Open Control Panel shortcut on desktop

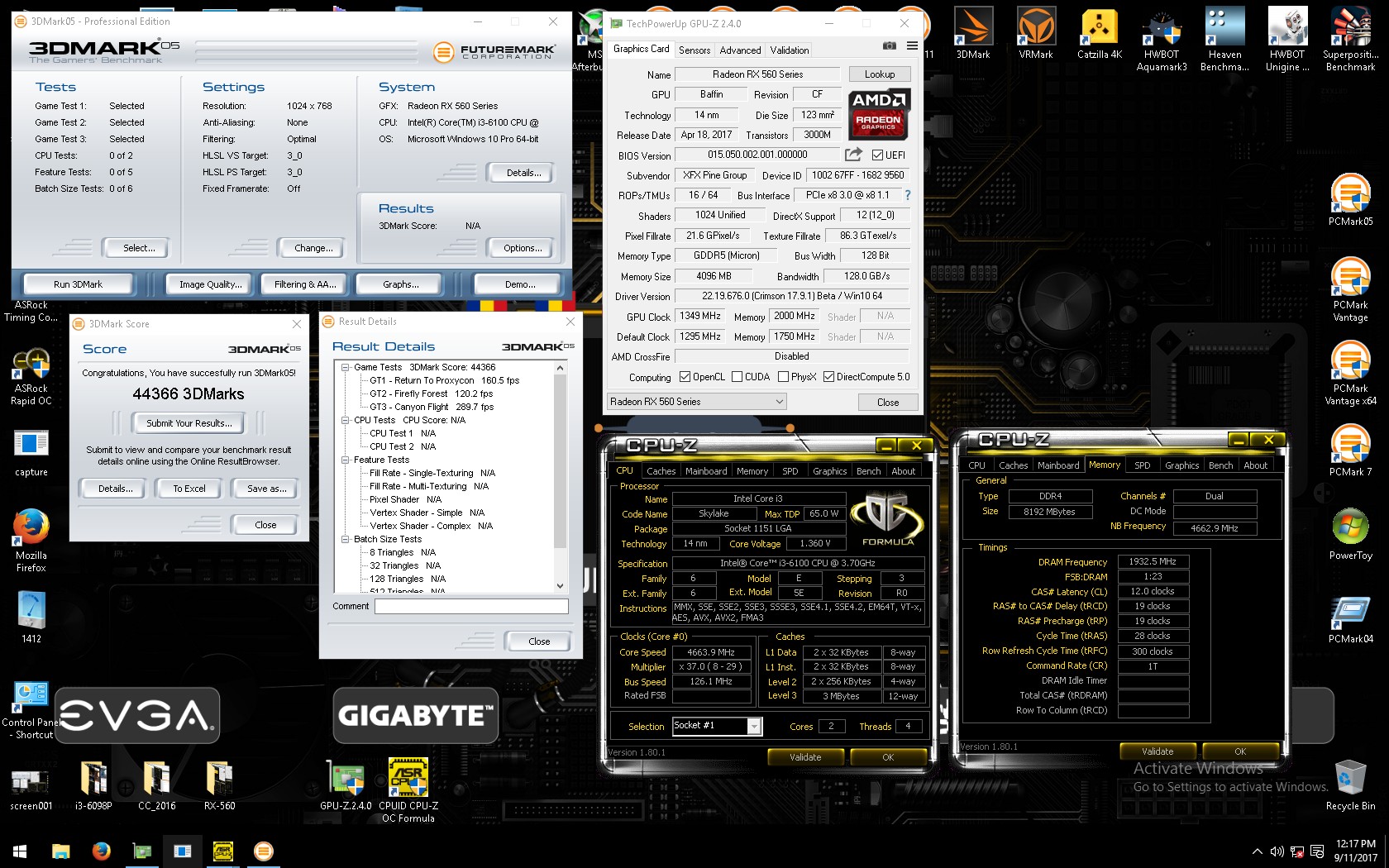pos(31,709)
